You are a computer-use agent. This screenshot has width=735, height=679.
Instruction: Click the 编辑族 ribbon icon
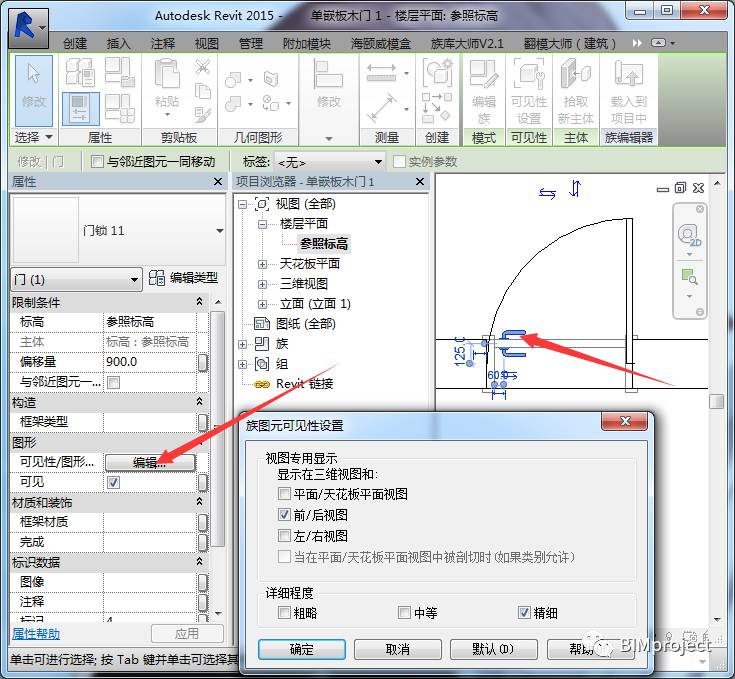tap(484, 91)
